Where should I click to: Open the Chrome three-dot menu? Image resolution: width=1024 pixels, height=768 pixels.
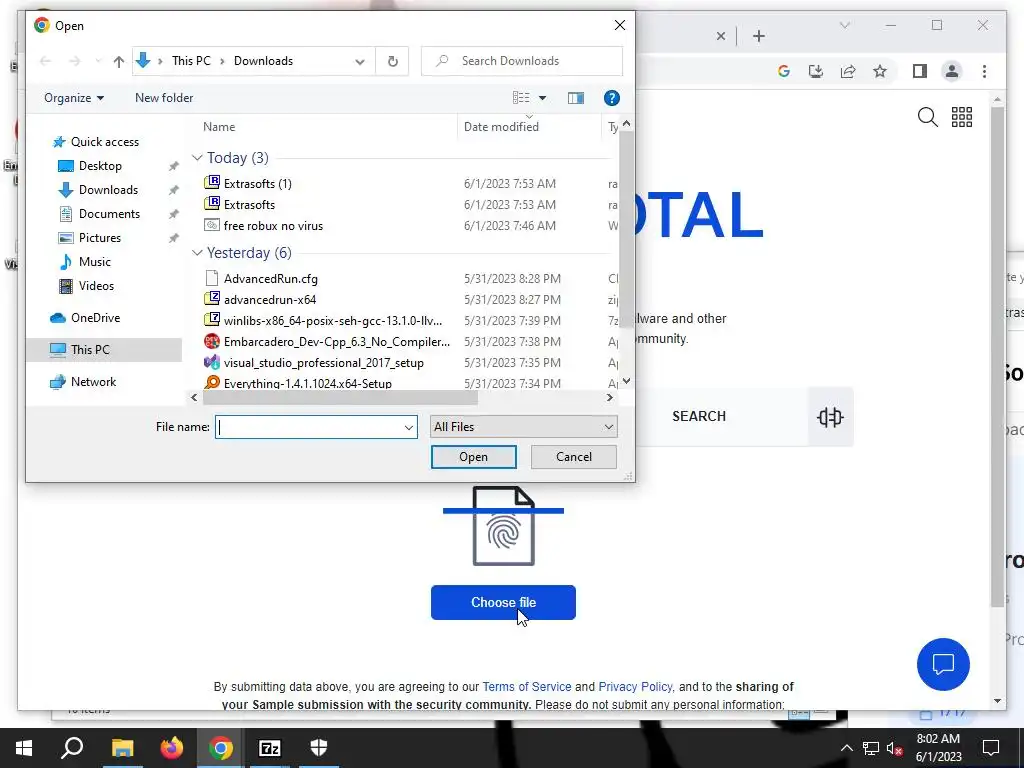(x=984, y=71)
